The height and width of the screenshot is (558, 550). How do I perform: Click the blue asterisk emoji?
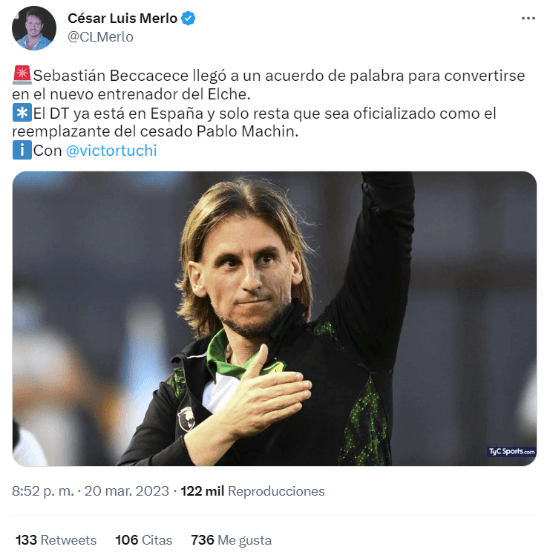tap(22, 113)
